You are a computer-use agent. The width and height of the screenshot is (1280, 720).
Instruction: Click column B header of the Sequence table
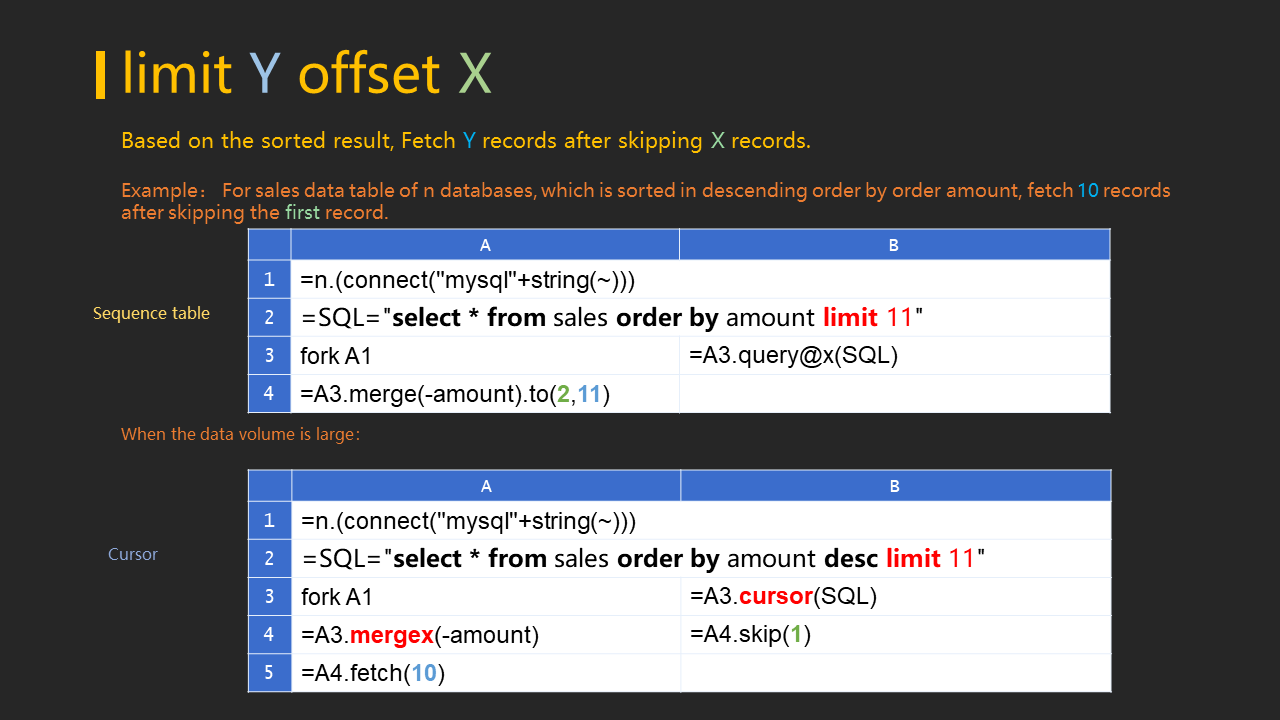point(894,245)
